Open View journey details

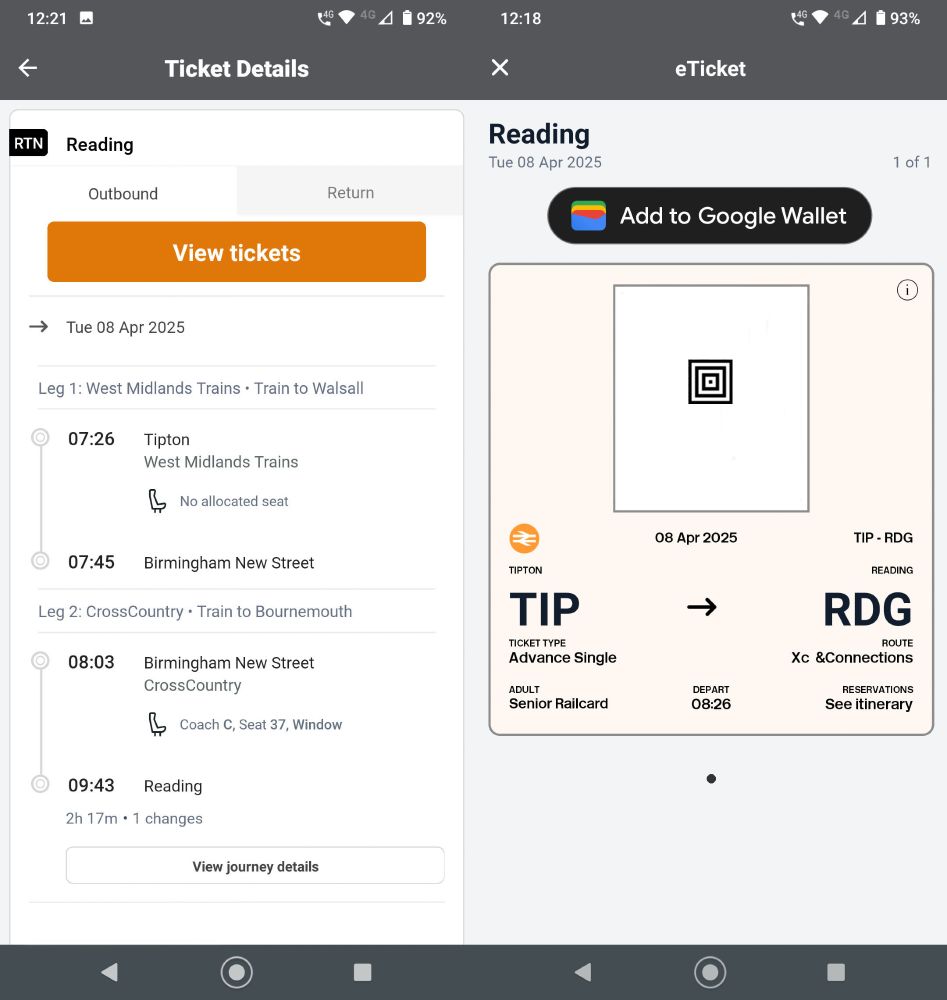254,865
